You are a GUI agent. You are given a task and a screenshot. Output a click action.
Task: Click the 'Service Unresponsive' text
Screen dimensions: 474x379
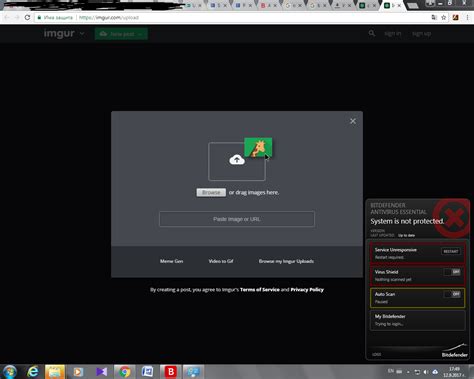click(x=396, y=250)
